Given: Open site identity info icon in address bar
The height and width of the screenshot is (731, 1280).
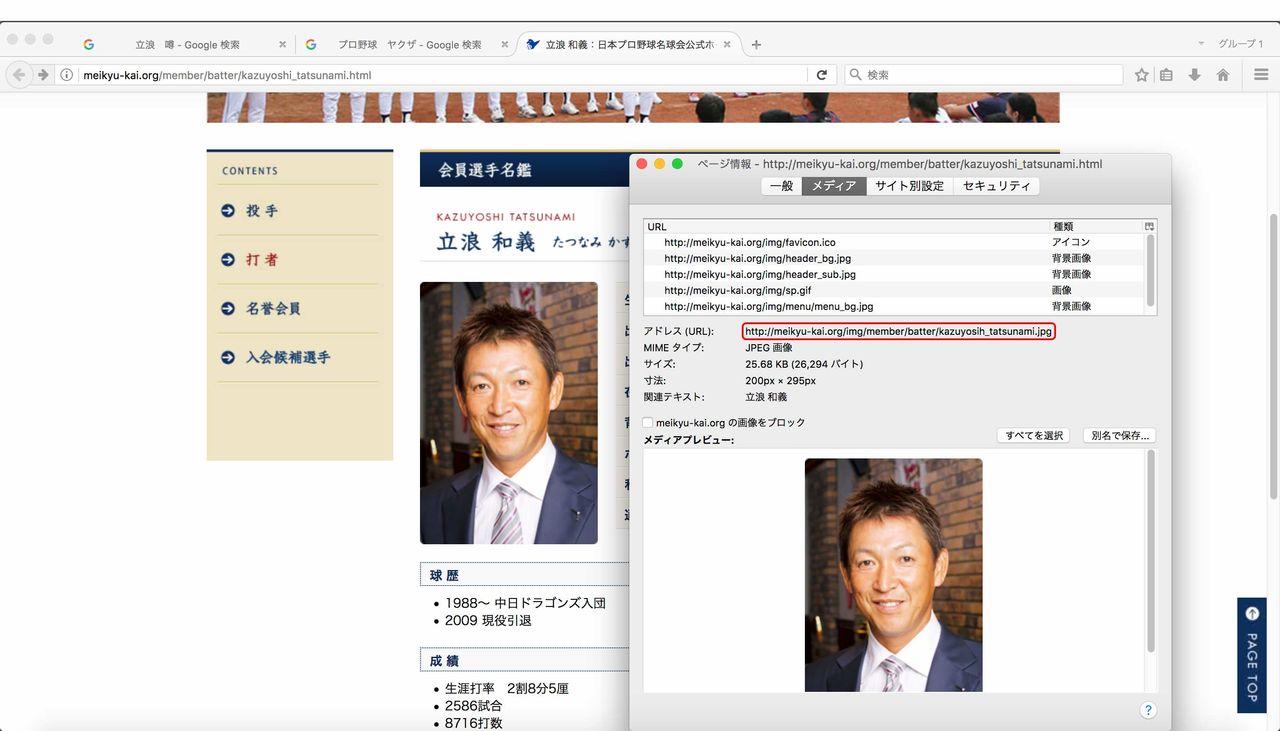Looking at the screenshot, I should pos(67,75).
